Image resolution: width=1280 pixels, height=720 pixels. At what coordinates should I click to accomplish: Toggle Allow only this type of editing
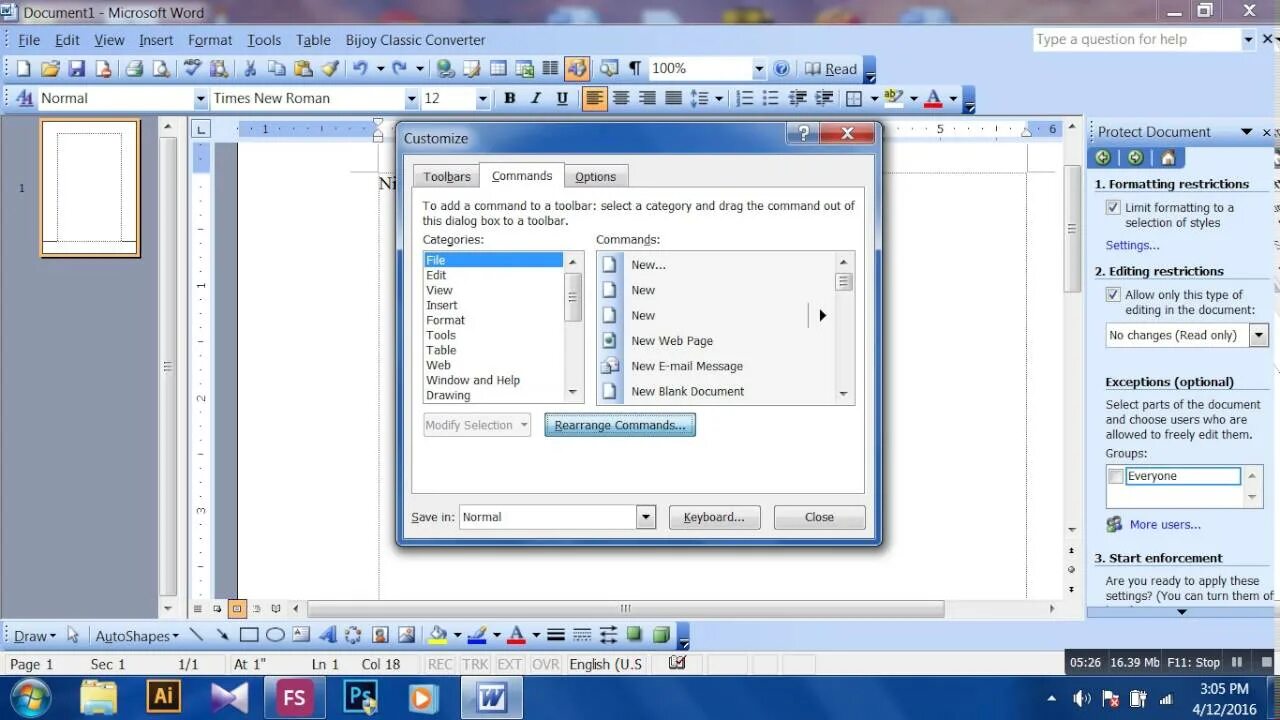pyautogui.click(x=1113, y=294)
